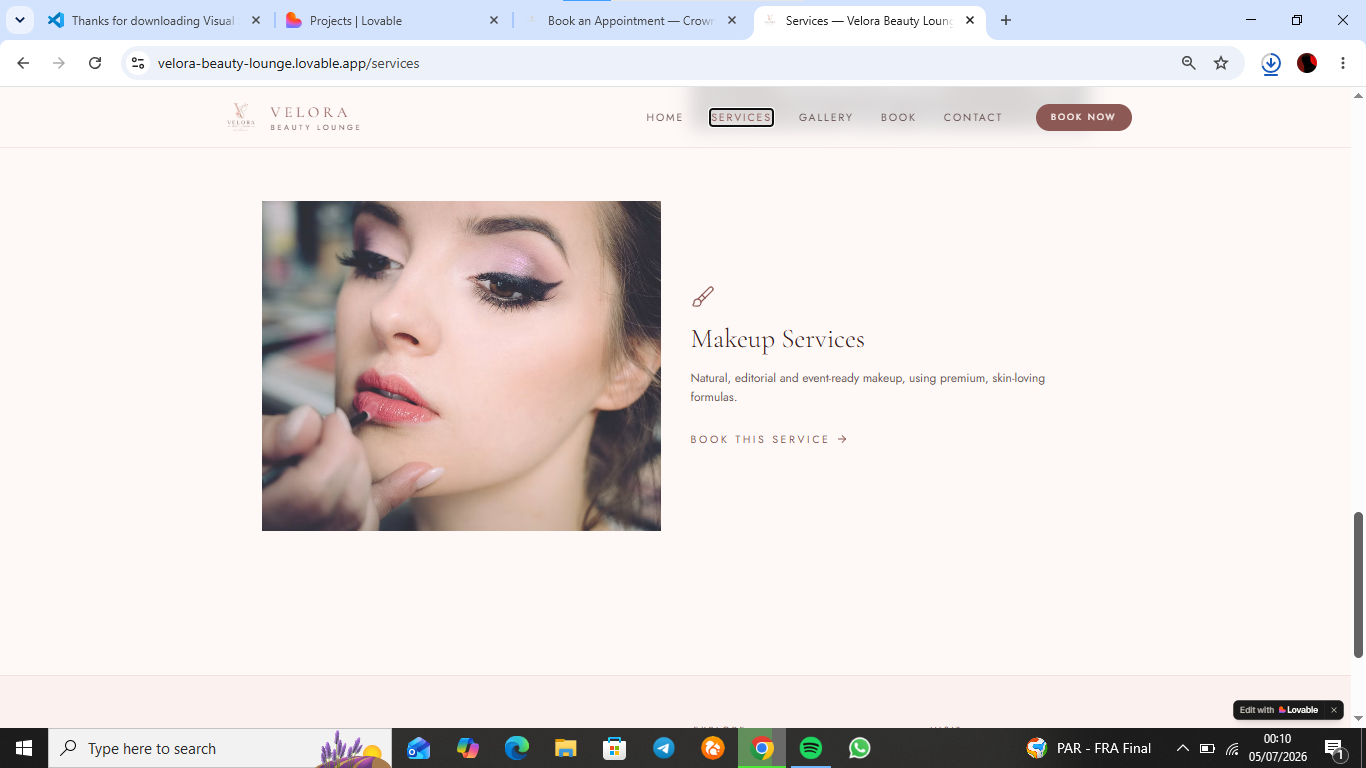Open Telegram from the taskbar
This screenshot has height=768, width=1366.
click(664, 748)
